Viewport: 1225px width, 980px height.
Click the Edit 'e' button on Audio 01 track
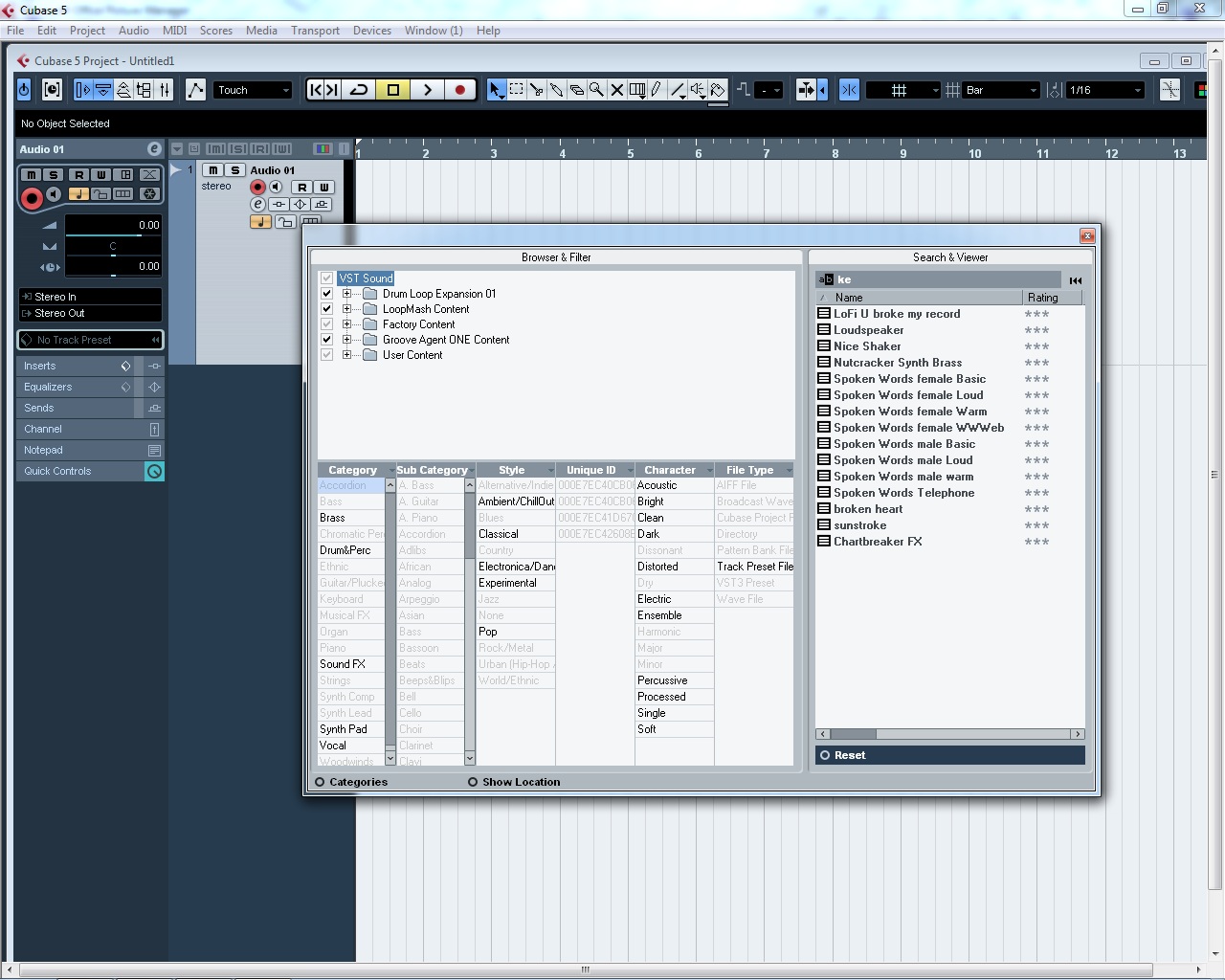click(257, 204)
